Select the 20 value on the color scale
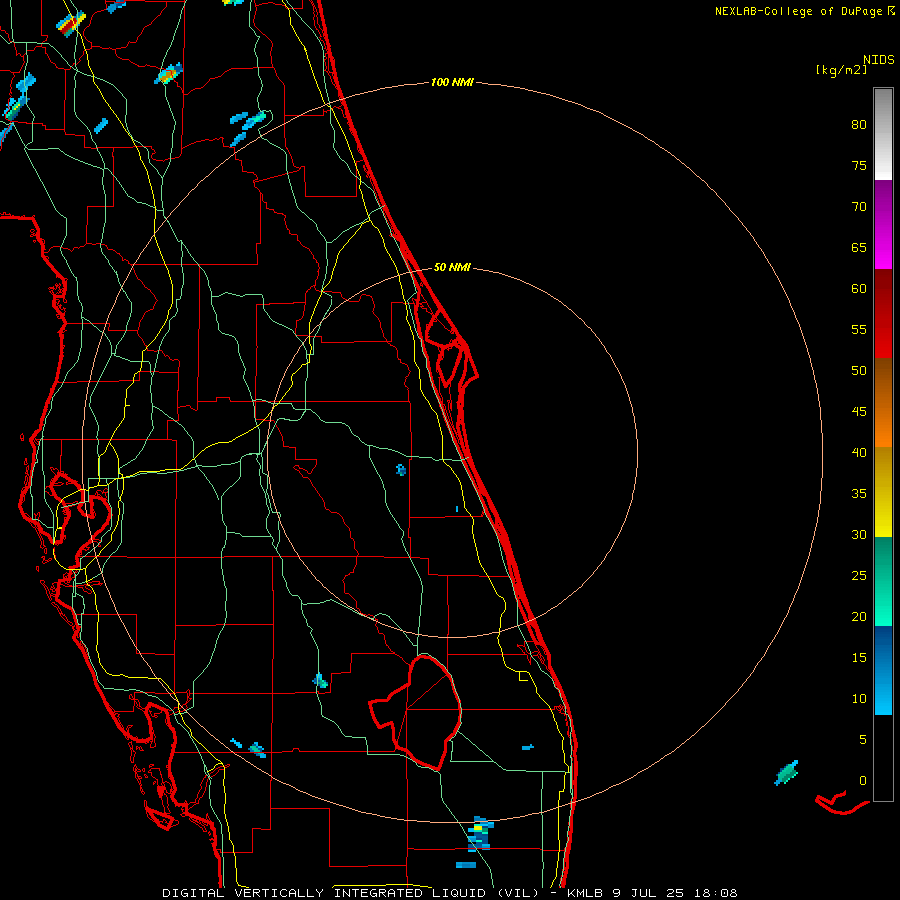Viewport: 900px width, 900px height. click(x=859, y=617)
